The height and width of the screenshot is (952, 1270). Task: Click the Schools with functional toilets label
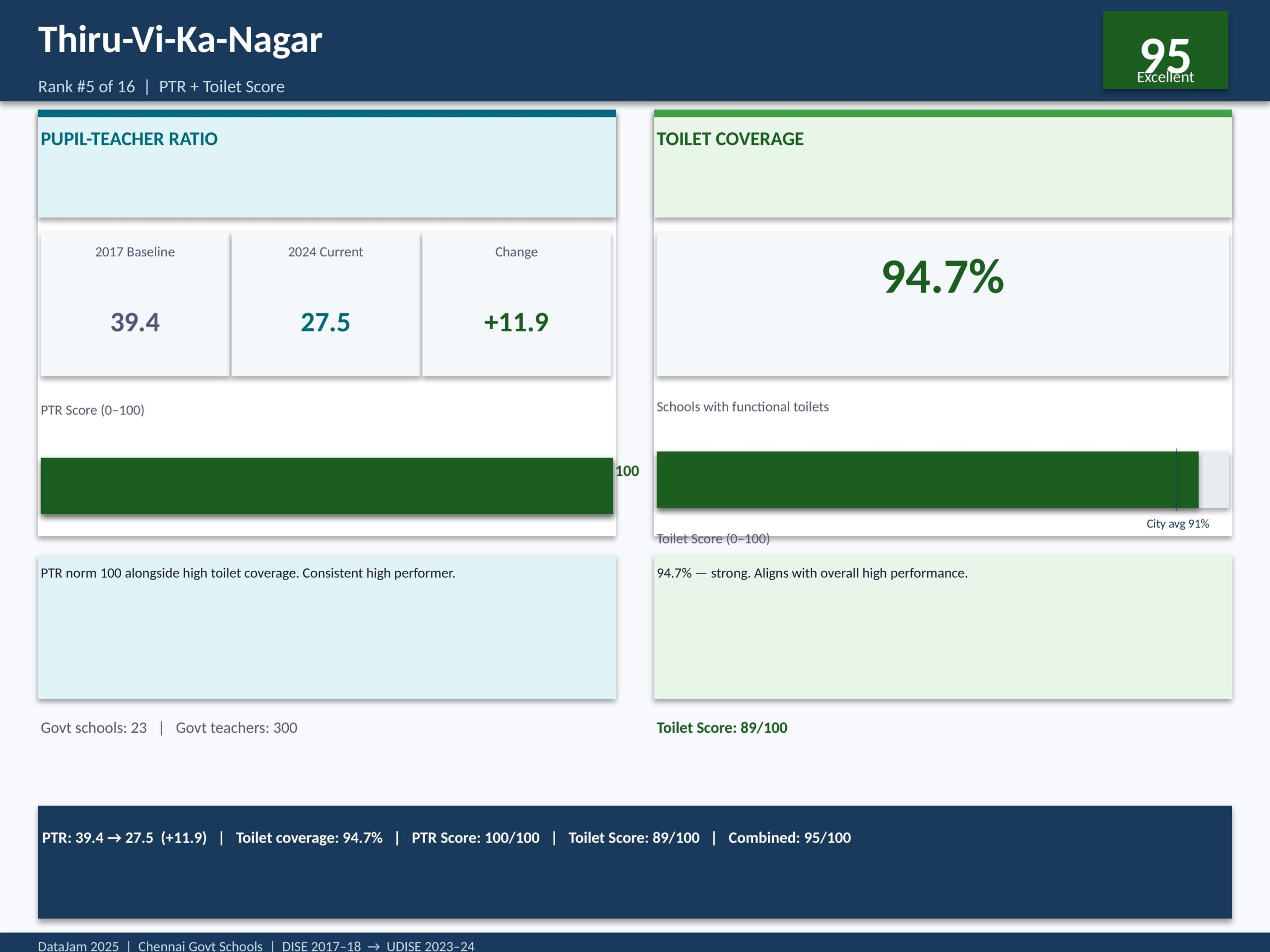coord(742,407)
